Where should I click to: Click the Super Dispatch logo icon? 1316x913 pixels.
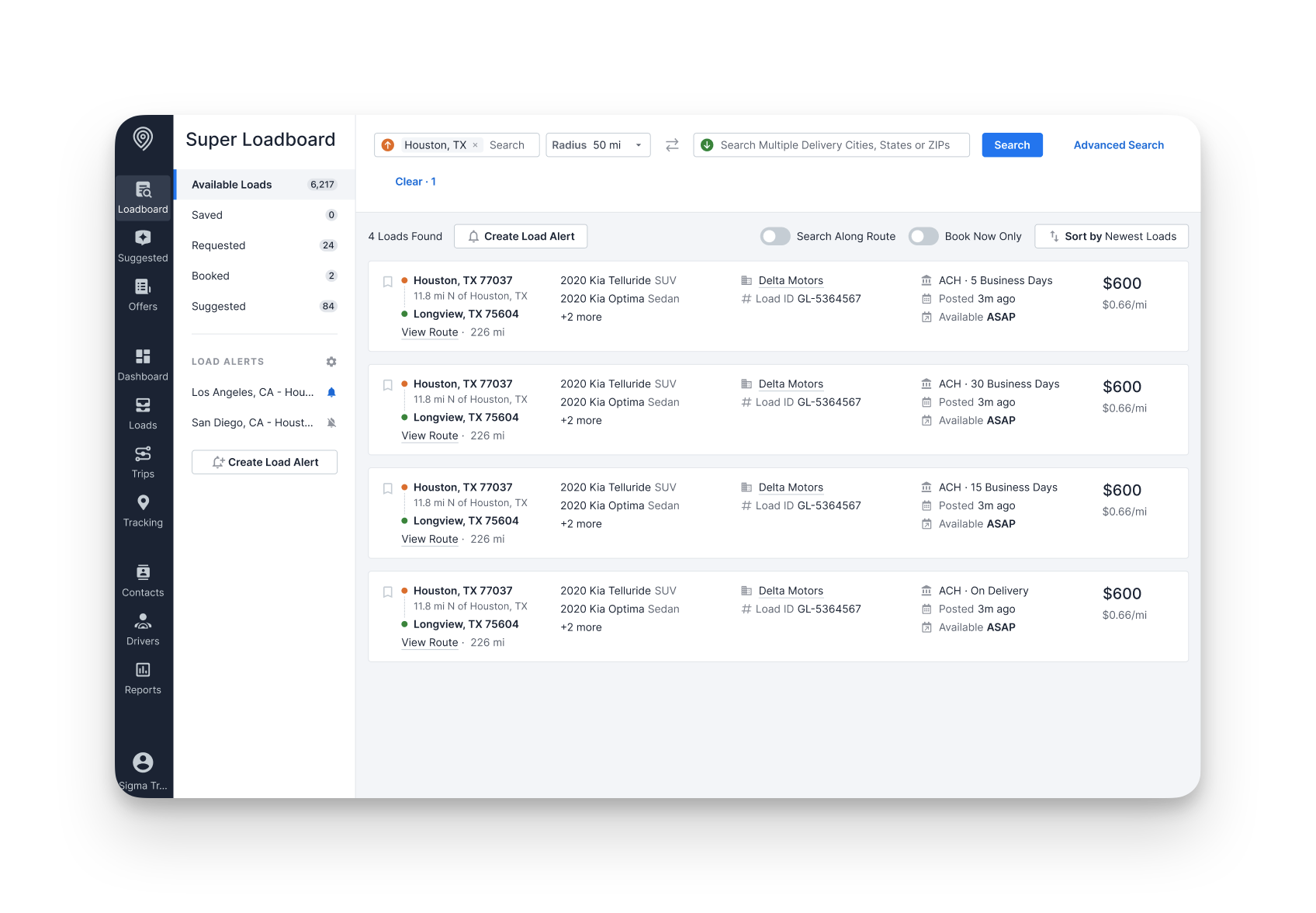click(143, 139)
